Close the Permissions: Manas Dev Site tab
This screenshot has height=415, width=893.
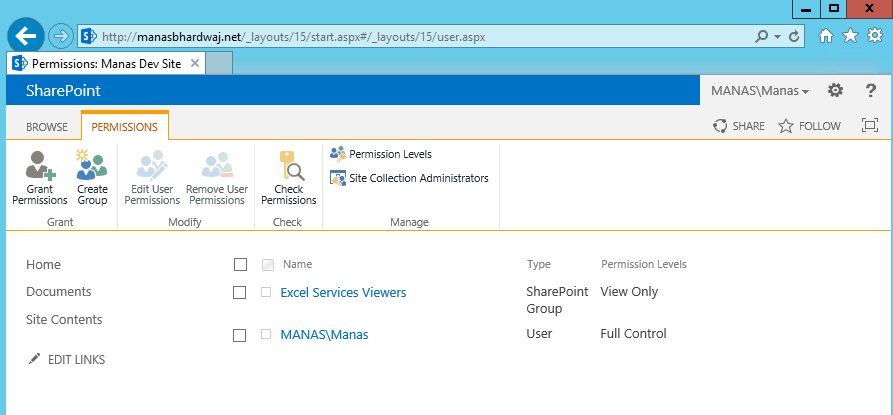tap(194, 63)
